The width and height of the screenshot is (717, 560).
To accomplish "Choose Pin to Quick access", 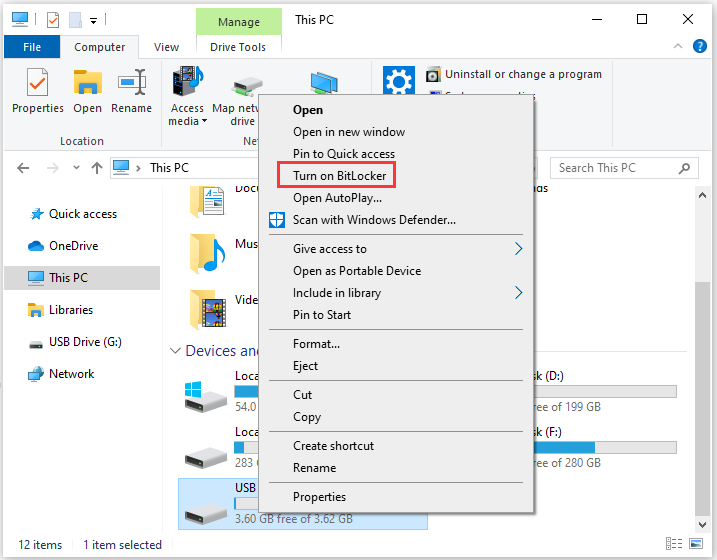I will pyautogui.click(x=396, y=154).
